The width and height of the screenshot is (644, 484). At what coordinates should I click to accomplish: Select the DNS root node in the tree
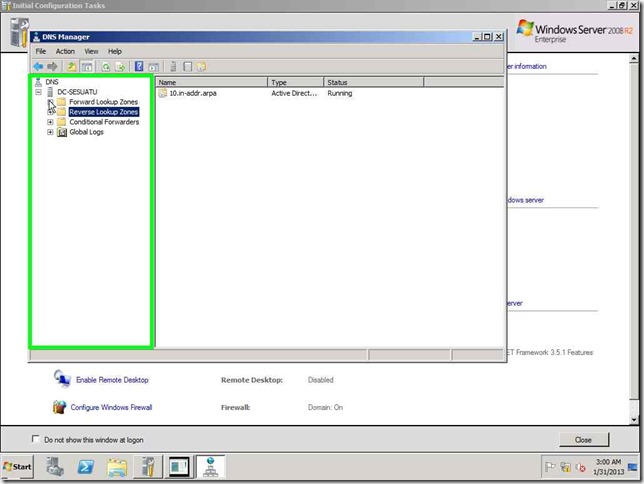[x=52, y=82]
